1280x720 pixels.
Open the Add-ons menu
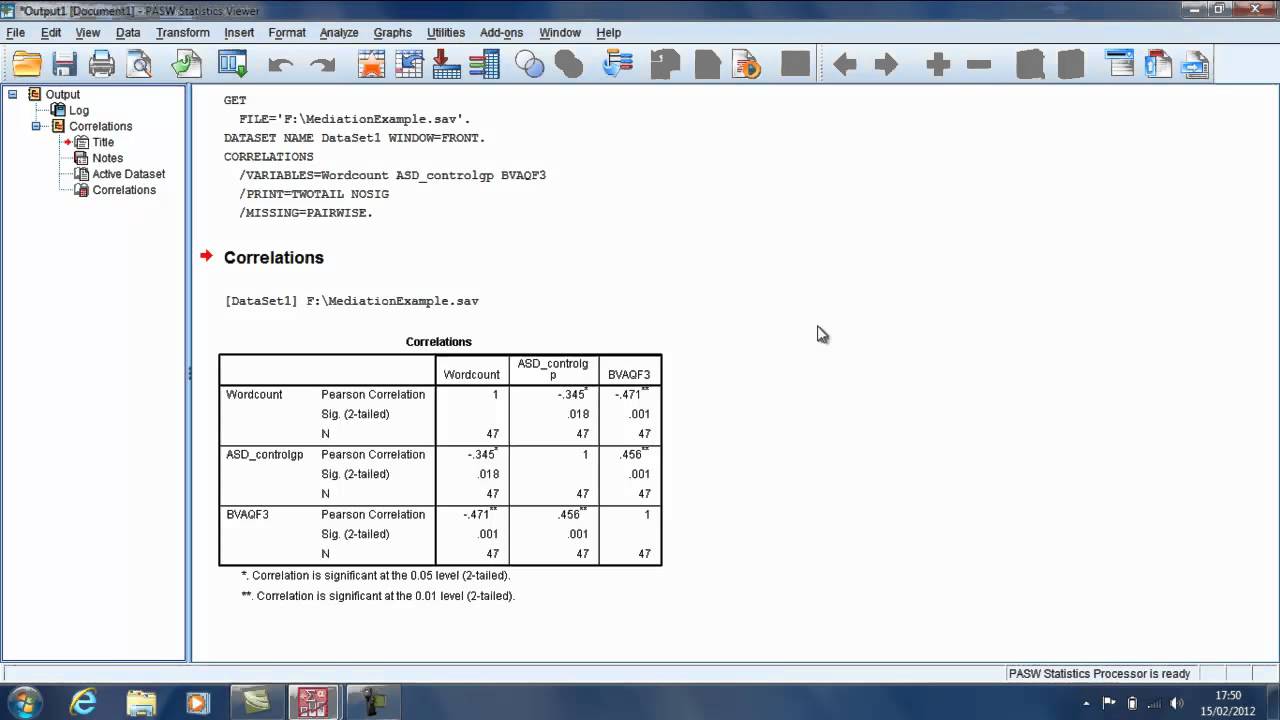(x=501, y=33)
